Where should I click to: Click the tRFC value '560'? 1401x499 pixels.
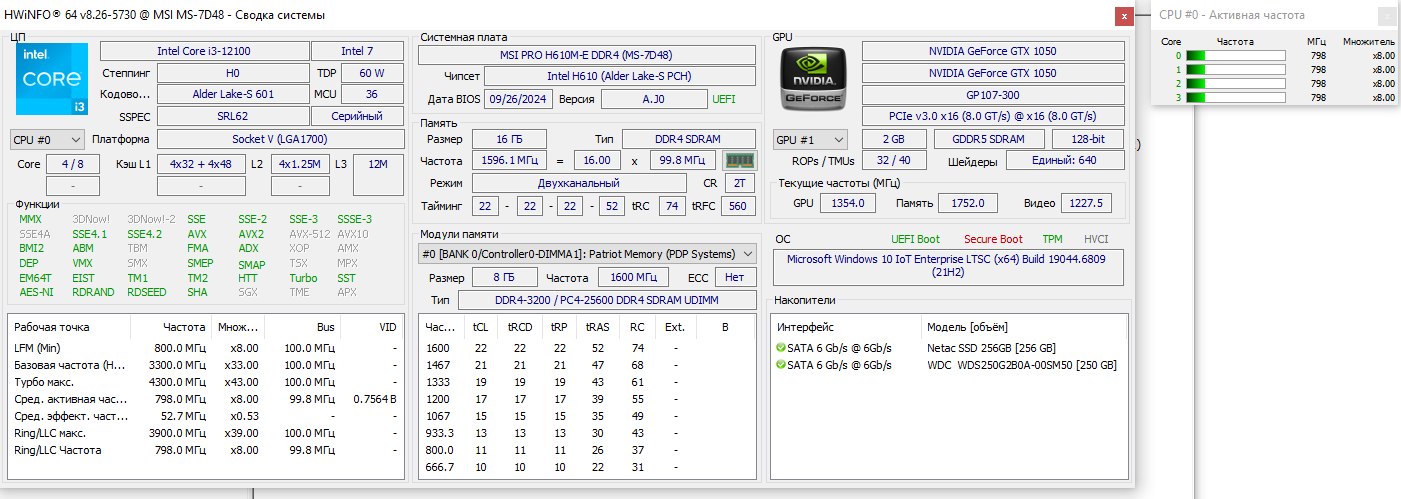[x=739, y=205]
